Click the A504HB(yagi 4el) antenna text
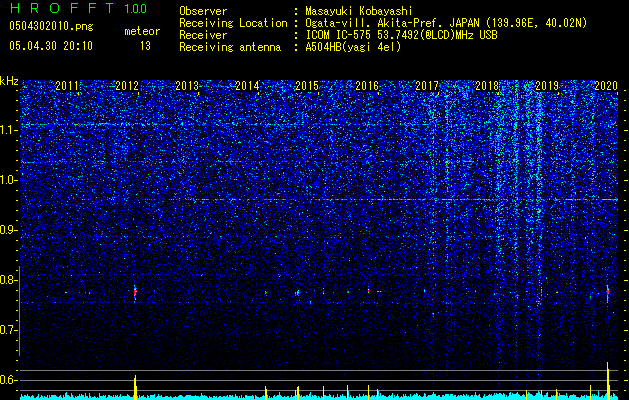 pyautogui.click(x=353, y=47)
